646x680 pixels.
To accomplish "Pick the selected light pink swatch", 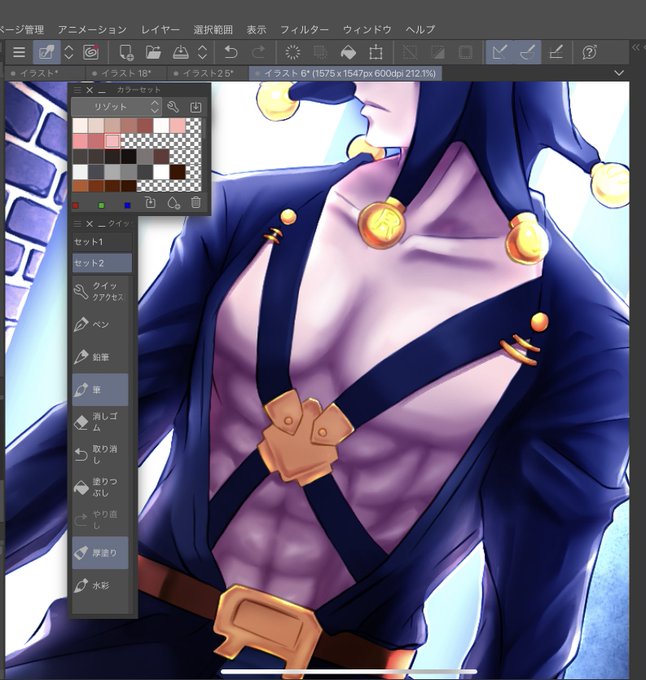I will (112, 141).
